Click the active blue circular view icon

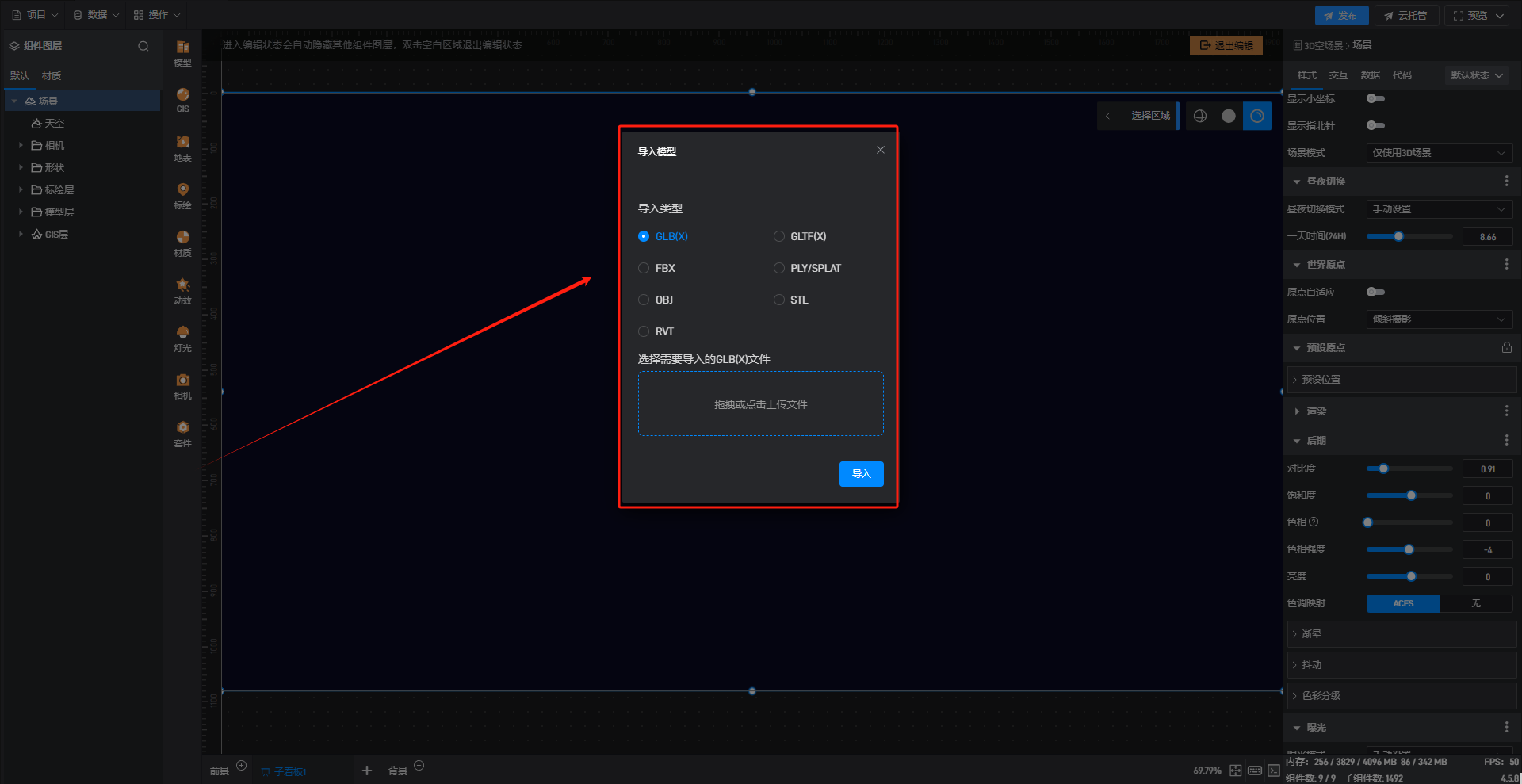[1257, 116]
